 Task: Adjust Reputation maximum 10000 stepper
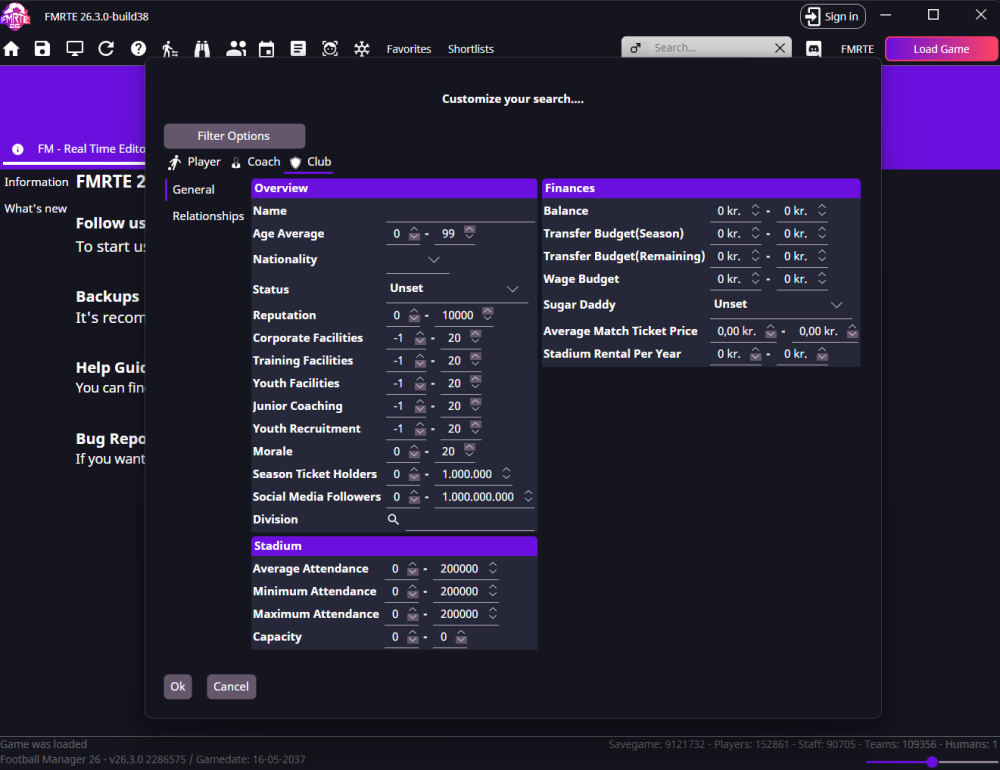click(x=488, y=315)
